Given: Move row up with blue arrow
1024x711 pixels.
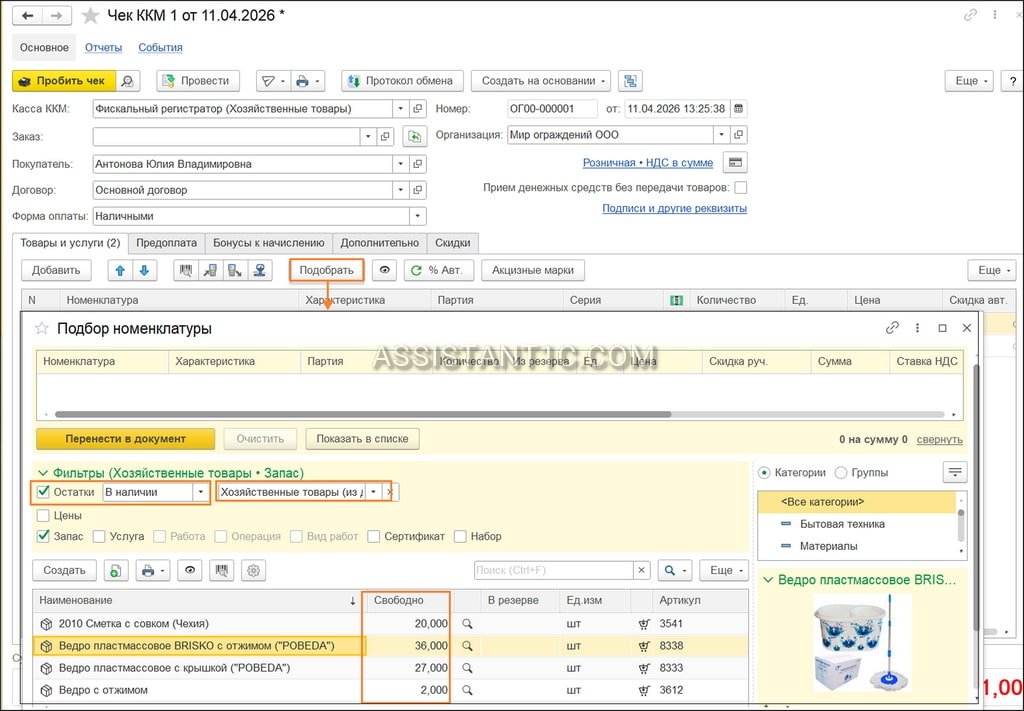Looking at the screenshot, I should tap(120, 270).
